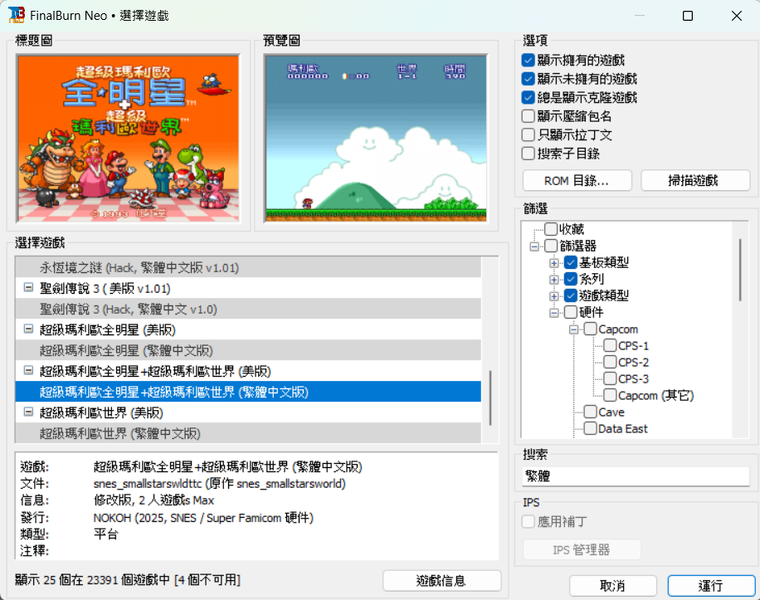Click the 搜索 text field containing 繁體

point(636,476)
